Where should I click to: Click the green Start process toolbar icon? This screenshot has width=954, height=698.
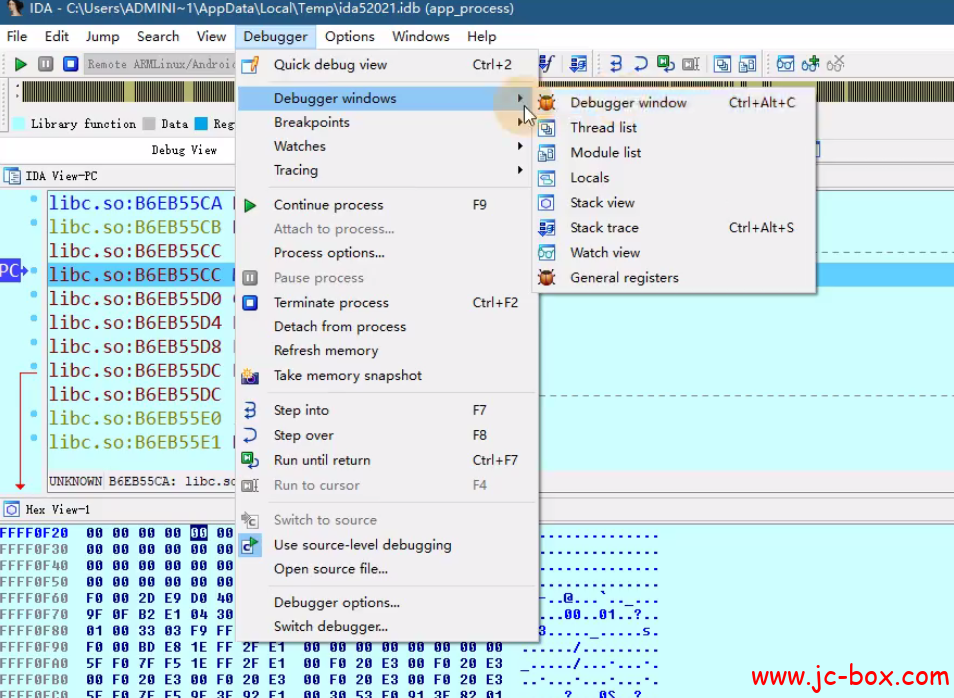pos(20,64)
